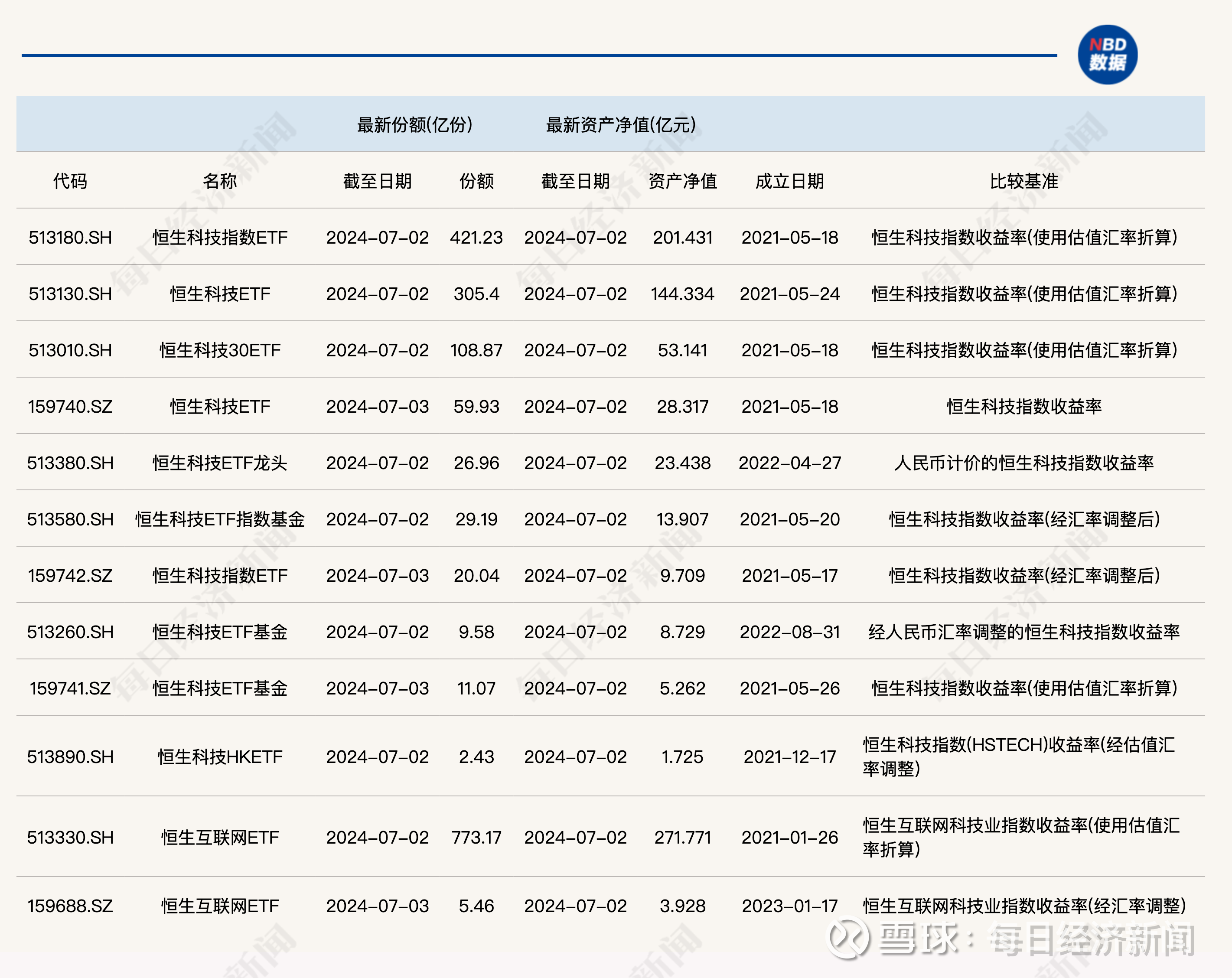Screen dimensions: 1232x978
Task: Click inception date 2021-01-26
Action: [x=790, y=838]
